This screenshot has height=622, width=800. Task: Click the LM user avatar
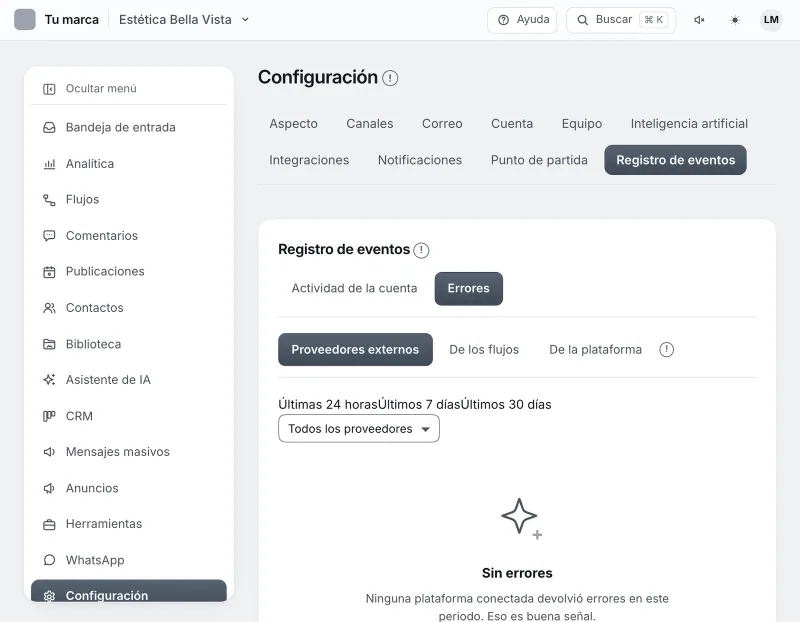click(x=771, y=20)
